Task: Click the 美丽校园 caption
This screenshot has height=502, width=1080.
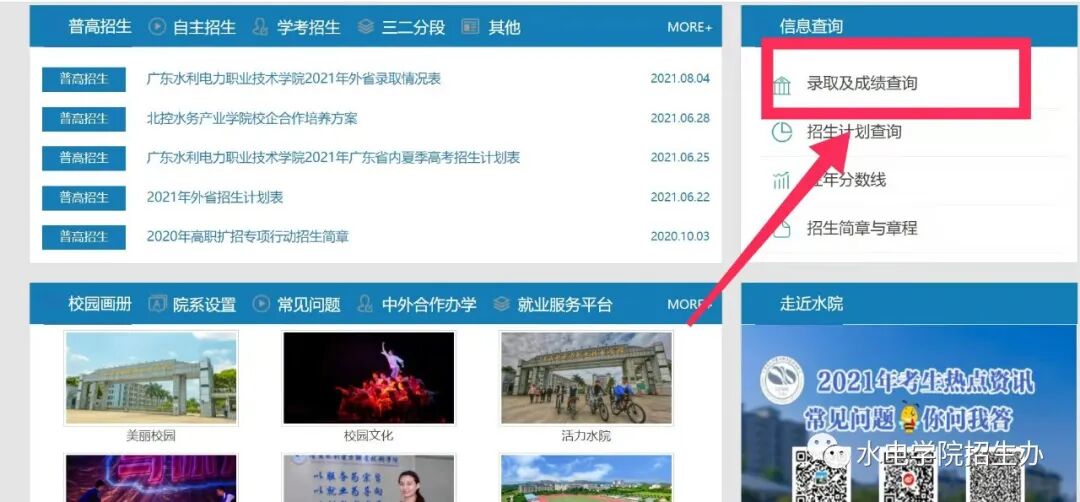Action: click(151, 435)
